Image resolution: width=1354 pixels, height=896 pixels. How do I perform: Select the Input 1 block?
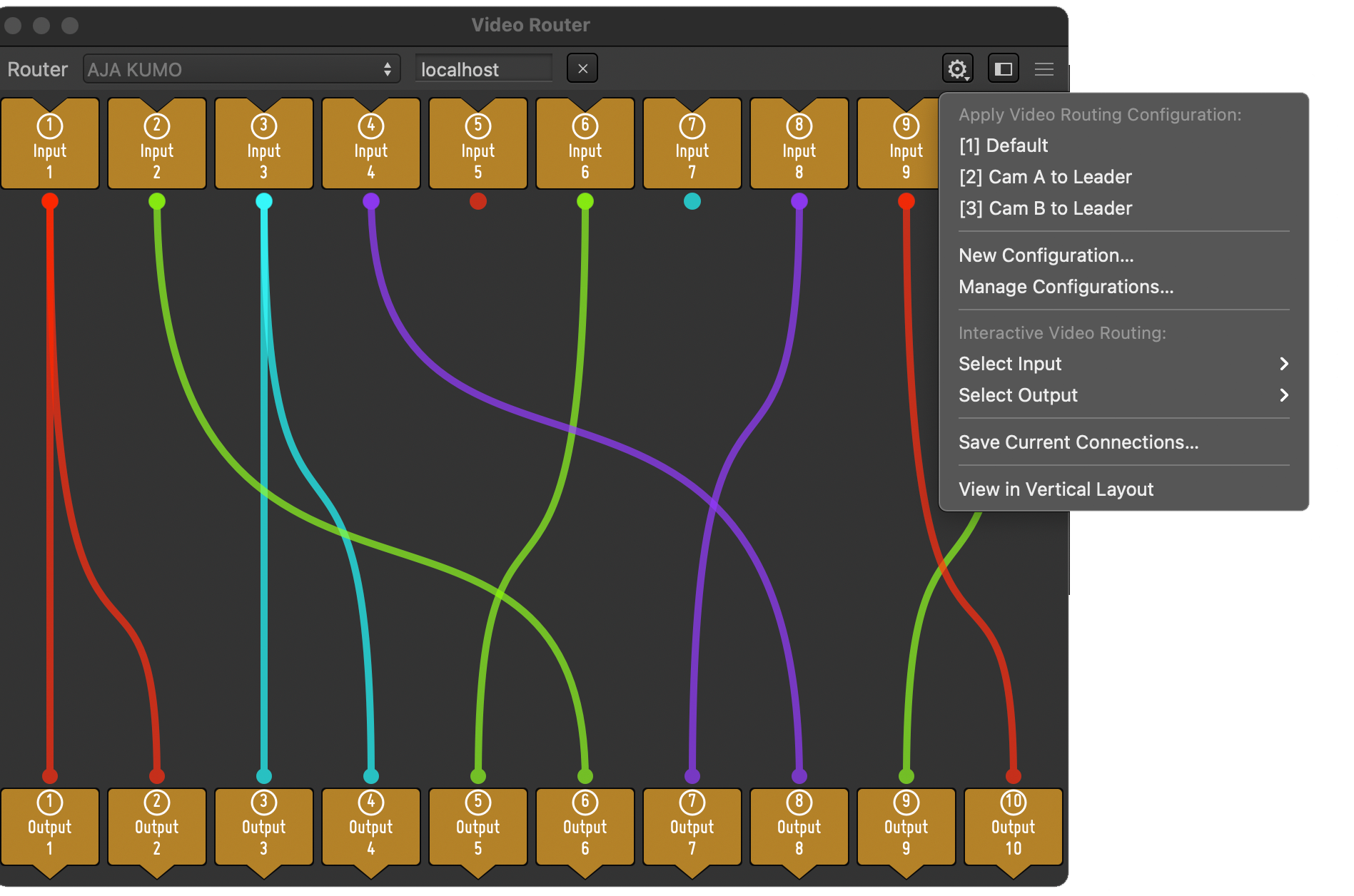coord(49,146)
